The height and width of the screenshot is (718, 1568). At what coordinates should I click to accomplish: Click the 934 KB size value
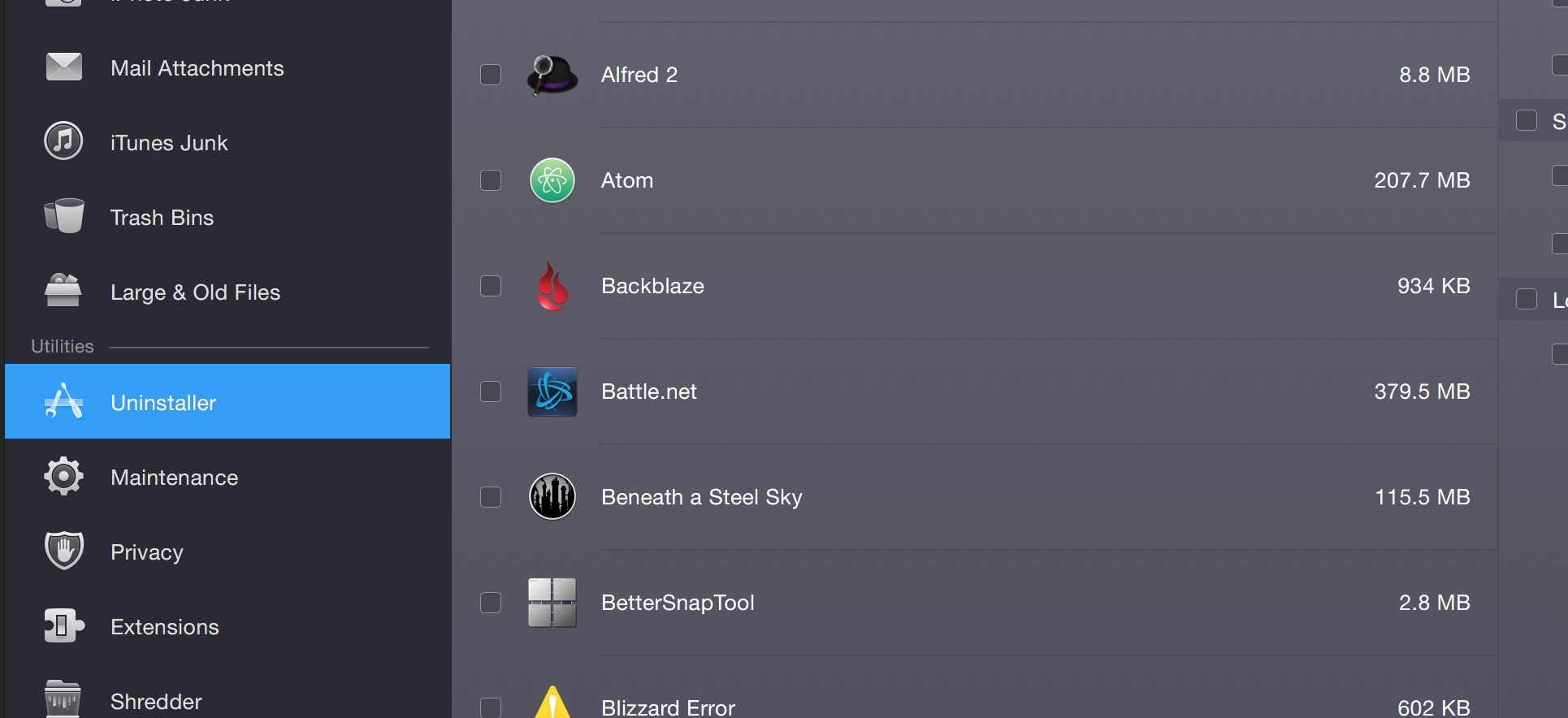point(1434,286)
